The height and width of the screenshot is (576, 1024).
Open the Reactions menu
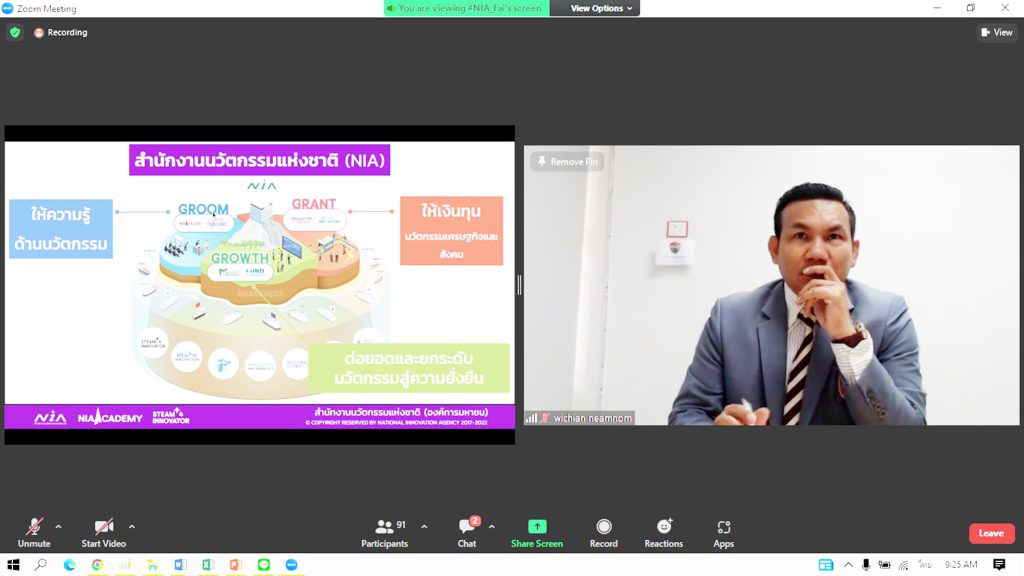point(664,532)
